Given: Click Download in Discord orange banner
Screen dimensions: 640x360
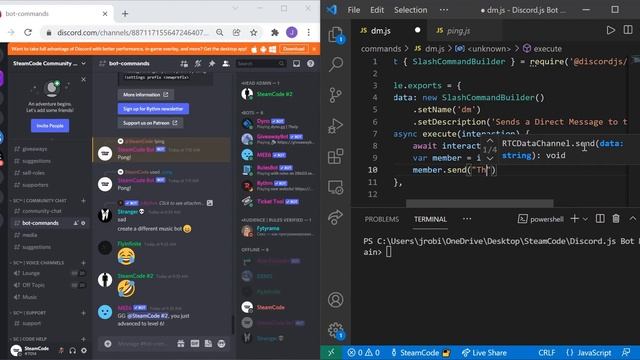Looking at the screenshot, I should click(293, 49).
